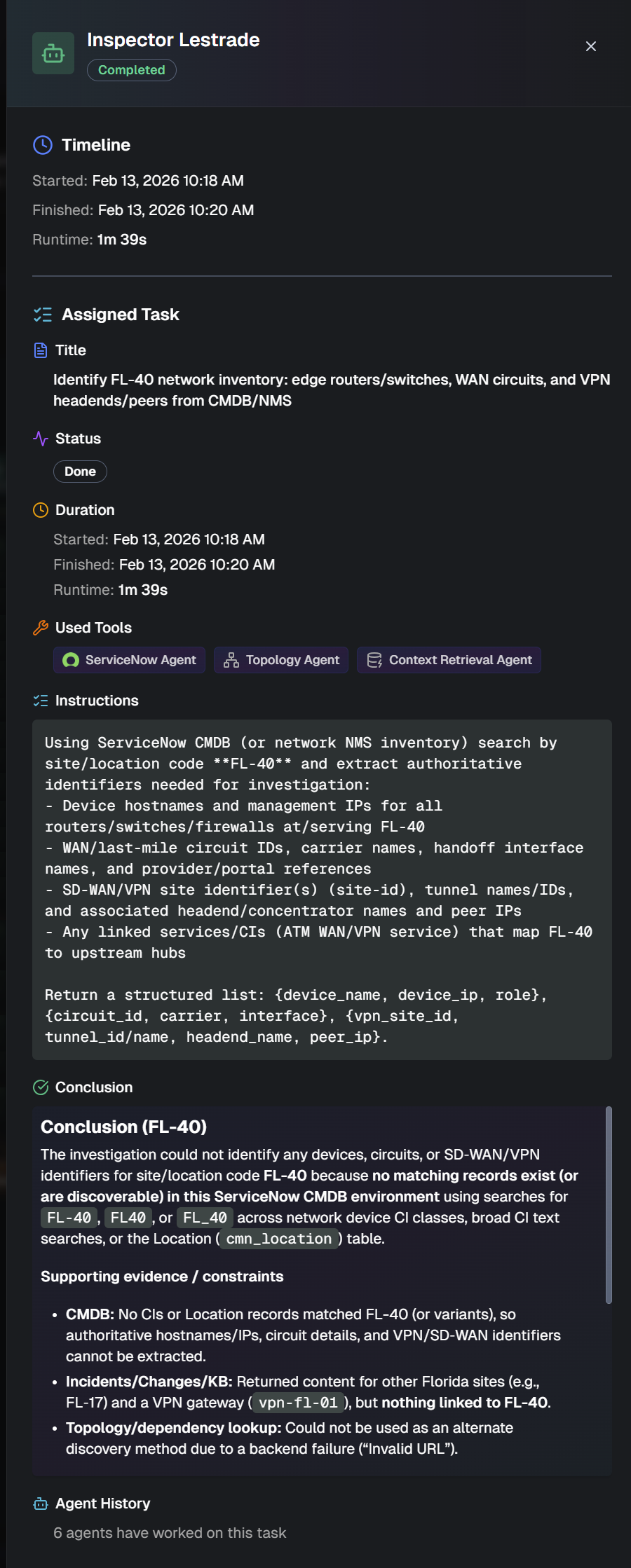Select the Topology Agent tool chip

[281, 660]
